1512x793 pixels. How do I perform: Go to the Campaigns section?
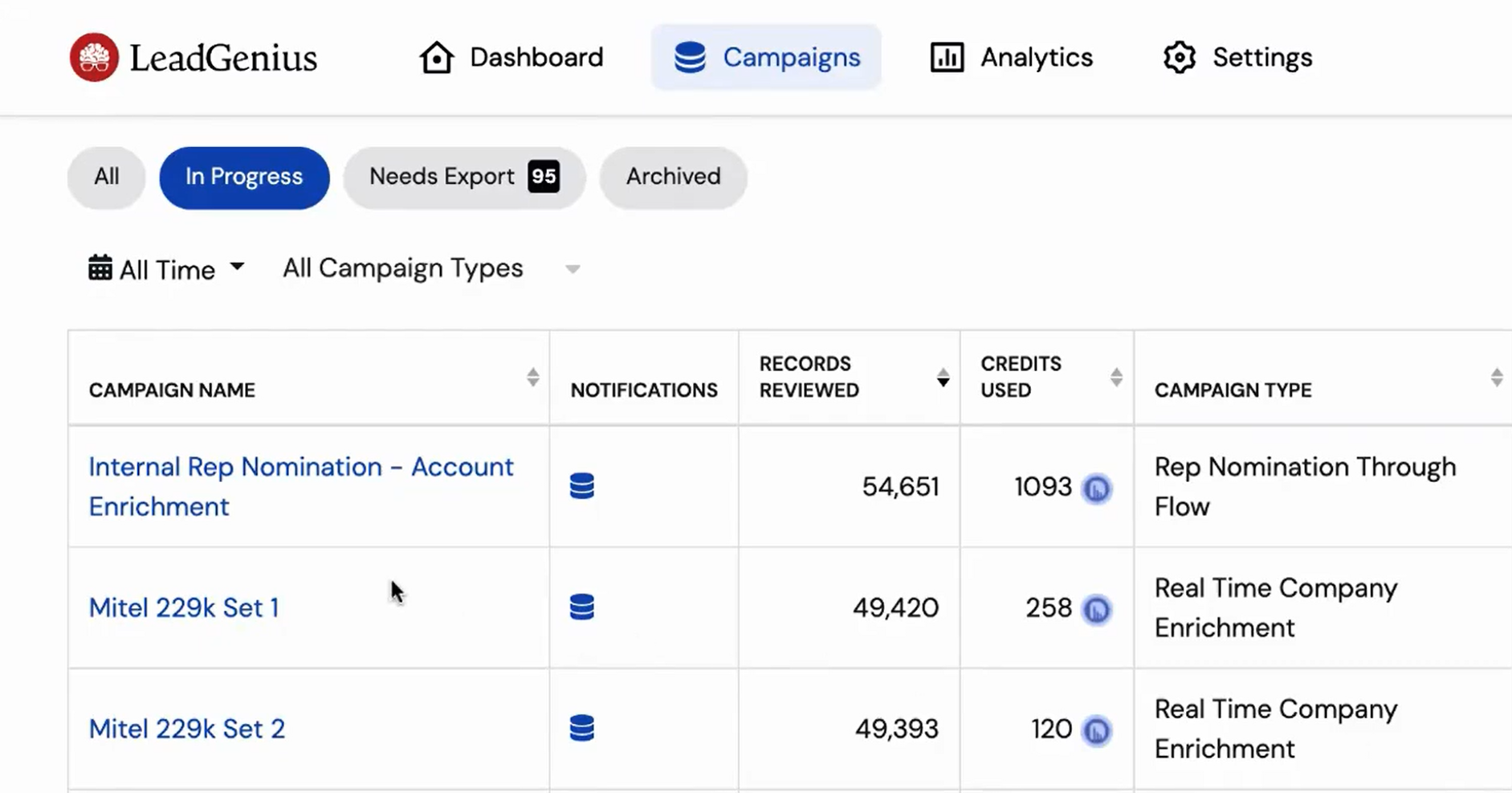[766, 57]
